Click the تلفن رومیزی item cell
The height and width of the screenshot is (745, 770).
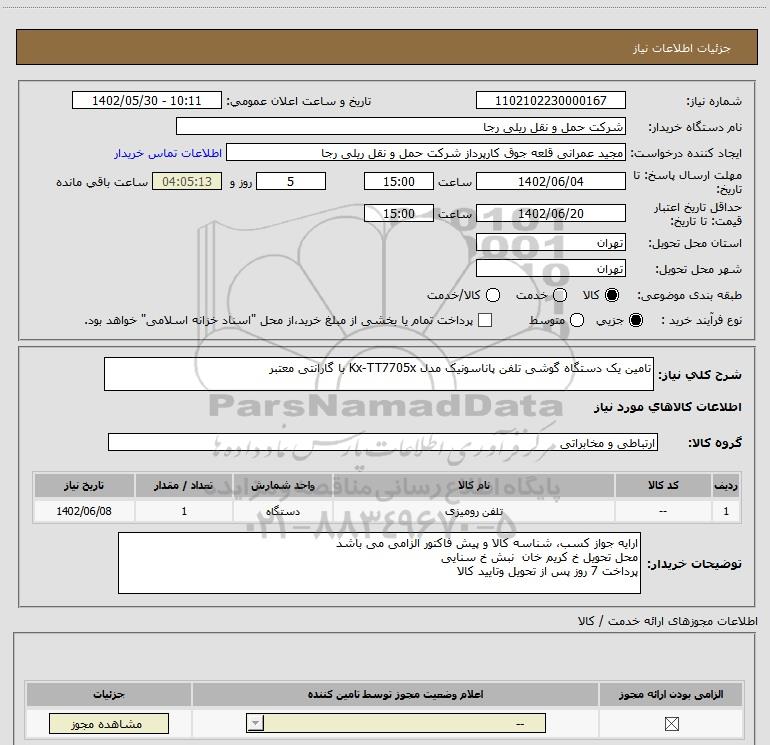pos(474,511)
